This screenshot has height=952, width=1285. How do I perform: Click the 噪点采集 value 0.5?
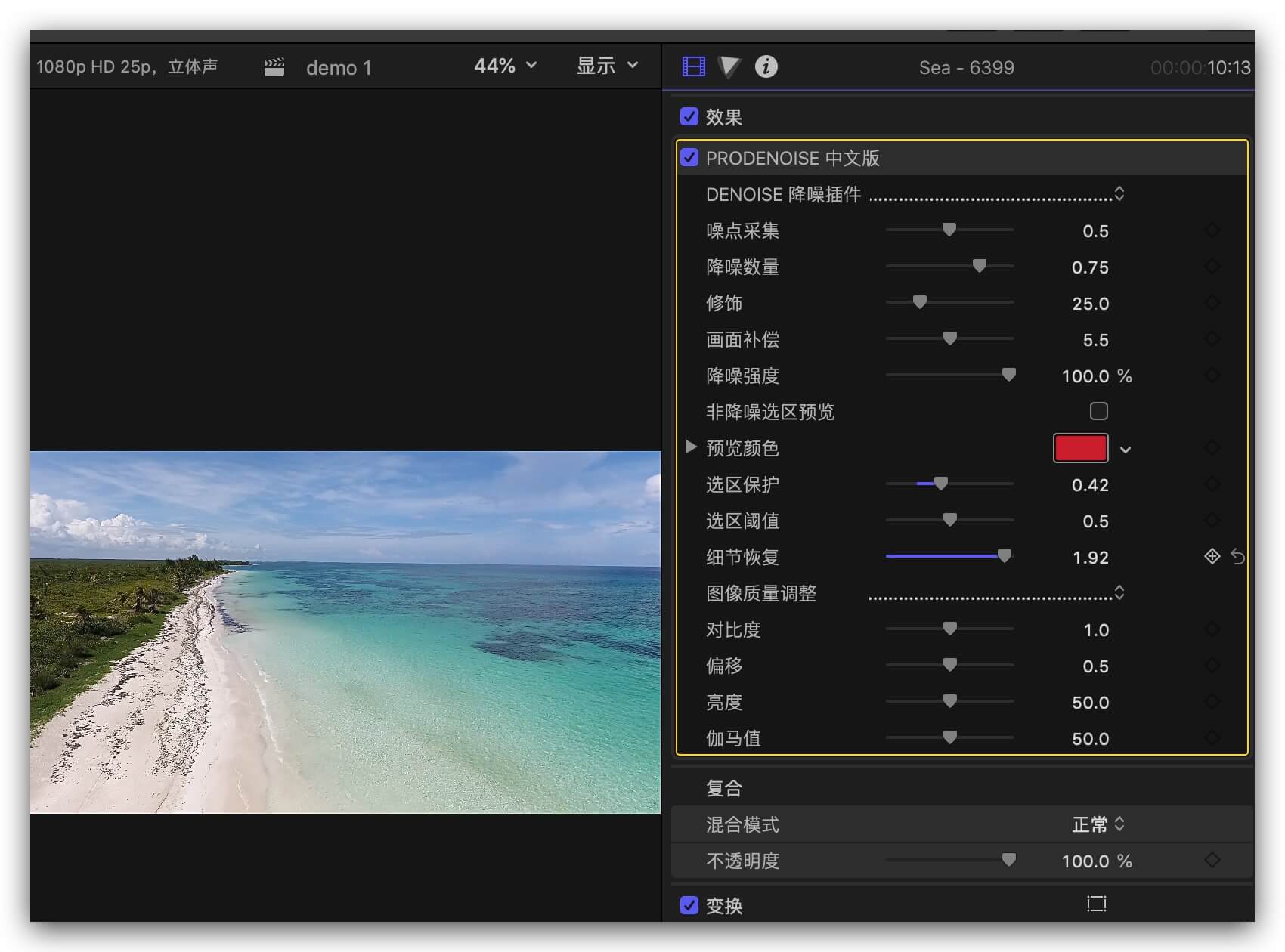1095,231
